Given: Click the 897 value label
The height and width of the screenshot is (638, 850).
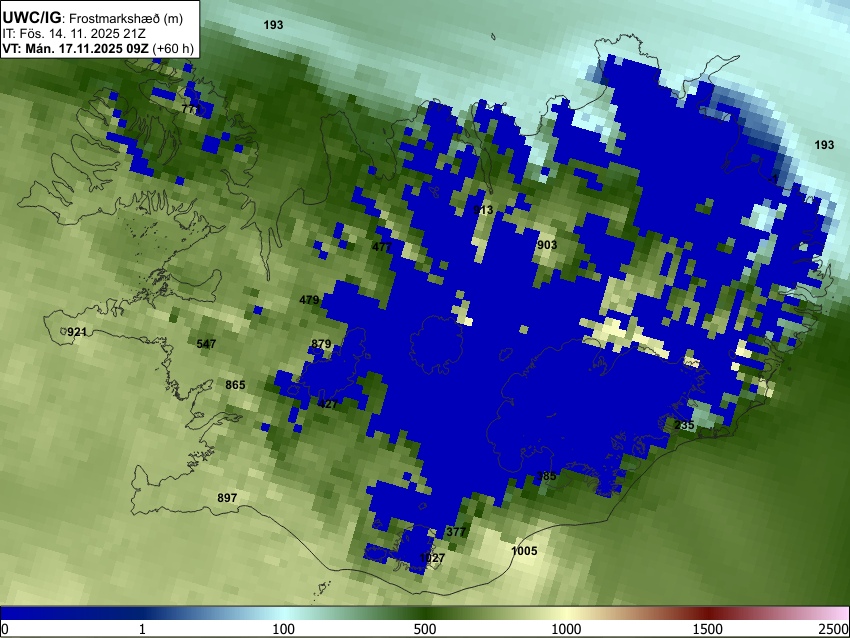Looking at the screenshot, I should (227, 498).
